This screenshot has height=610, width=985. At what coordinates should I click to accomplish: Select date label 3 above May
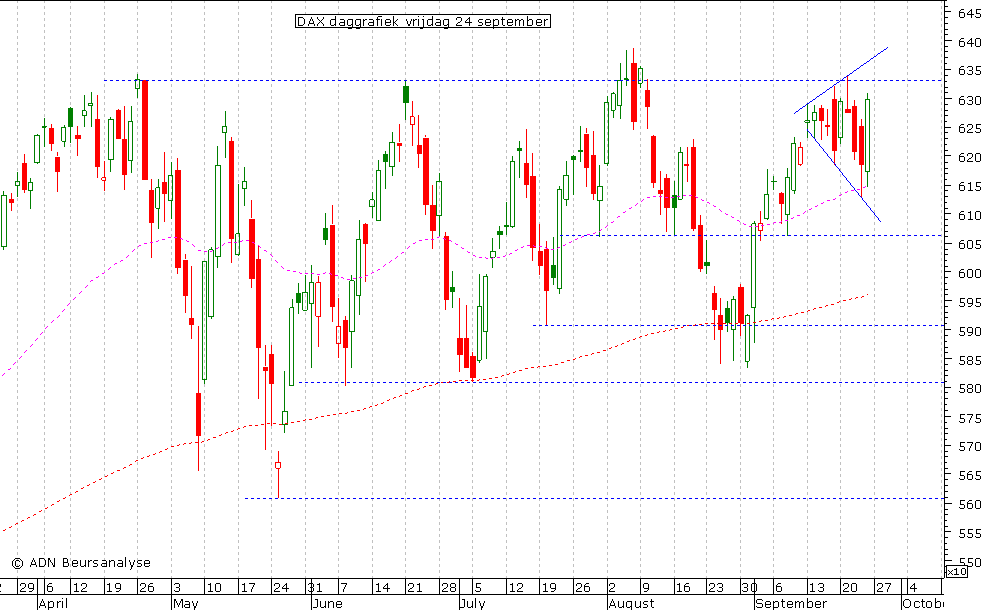coord(177,587)
